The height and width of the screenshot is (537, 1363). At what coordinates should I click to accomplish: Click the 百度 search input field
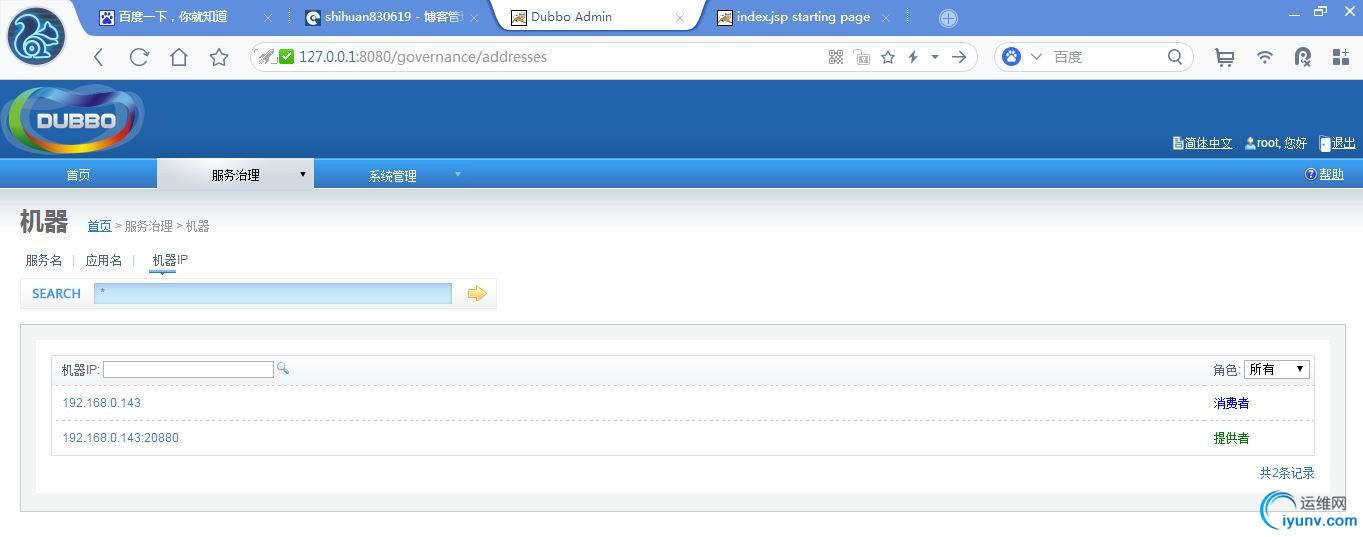click(x=1105, y=57)
